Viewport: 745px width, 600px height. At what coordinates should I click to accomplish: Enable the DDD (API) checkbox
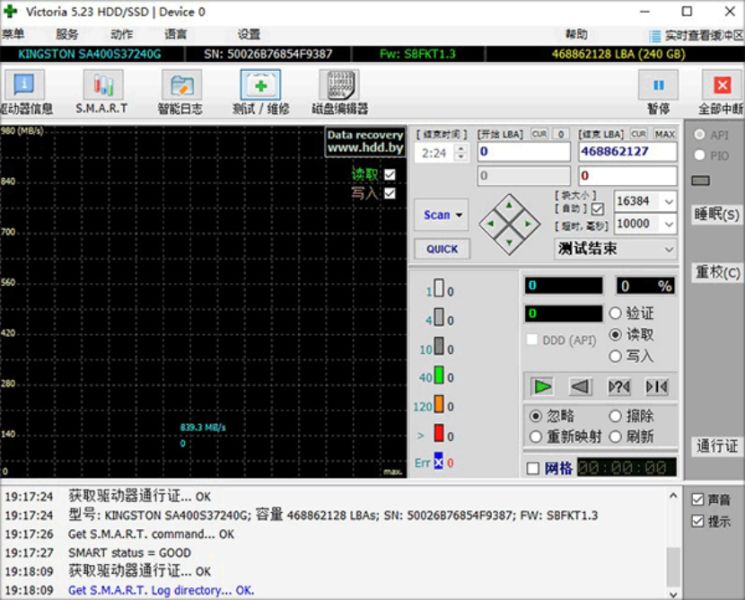(532, 340)
